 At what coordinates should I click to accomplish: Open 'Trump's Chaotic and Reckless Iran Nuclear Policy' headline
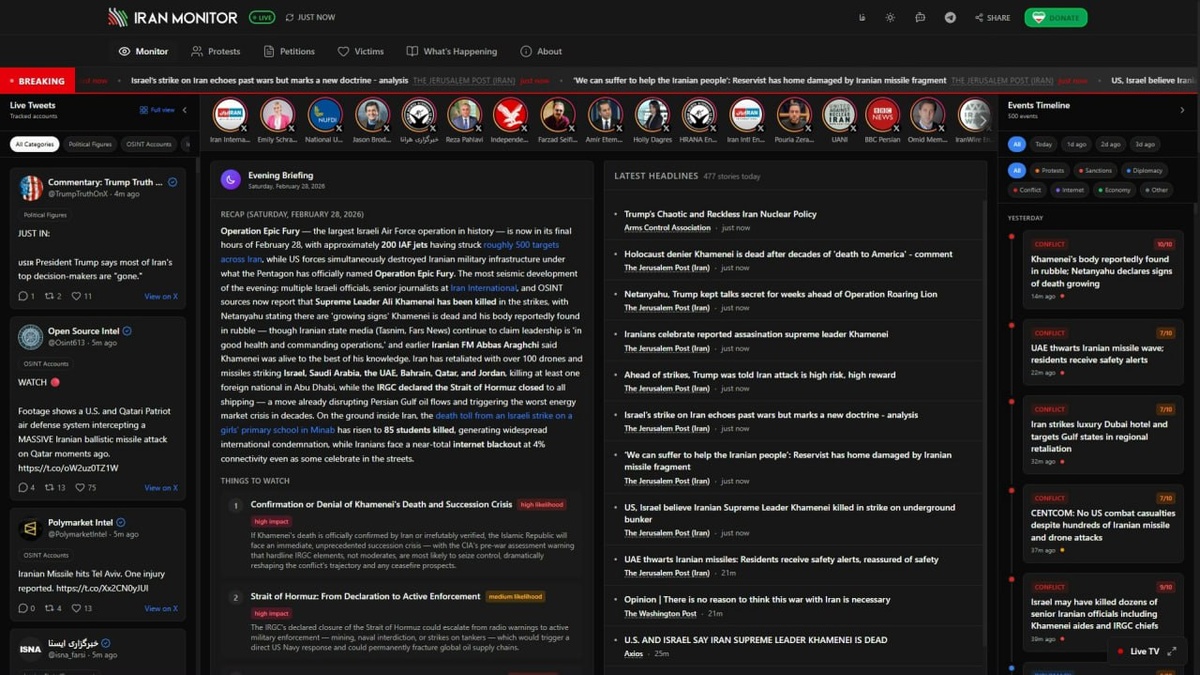(x=720, y=214)
